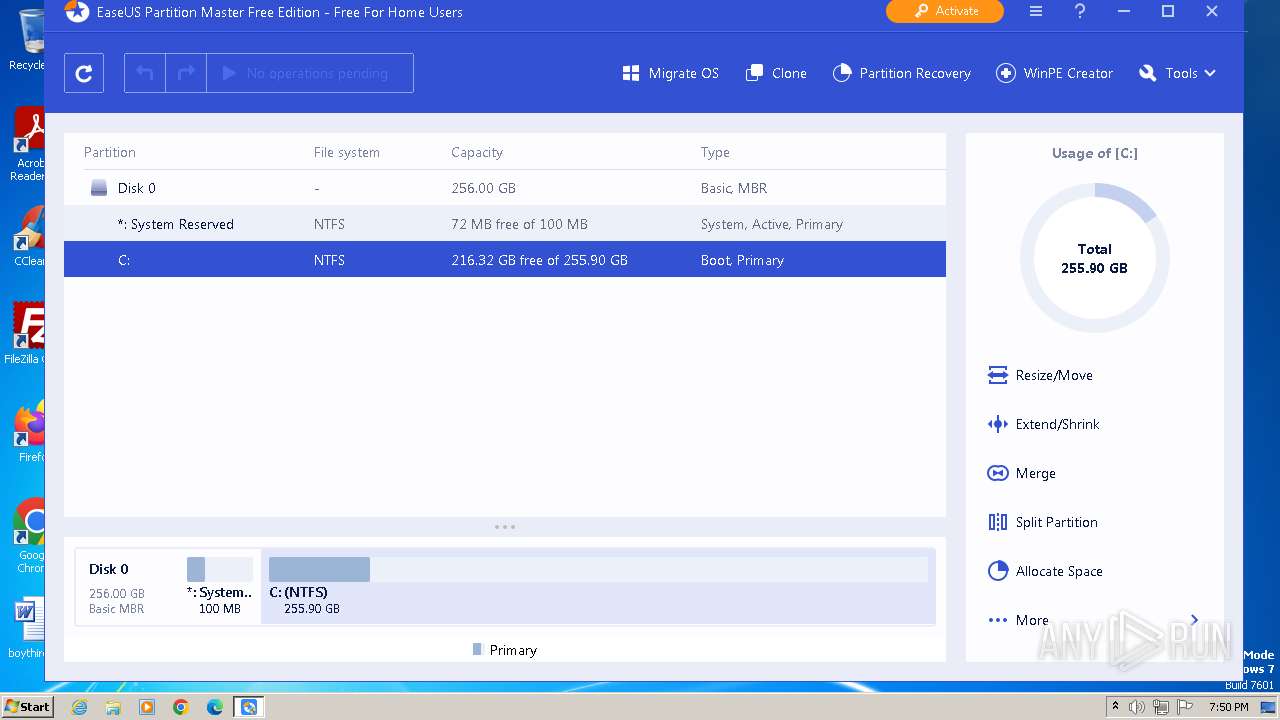Click the taskbar clock 7:50 PM

click(1228, 707)
